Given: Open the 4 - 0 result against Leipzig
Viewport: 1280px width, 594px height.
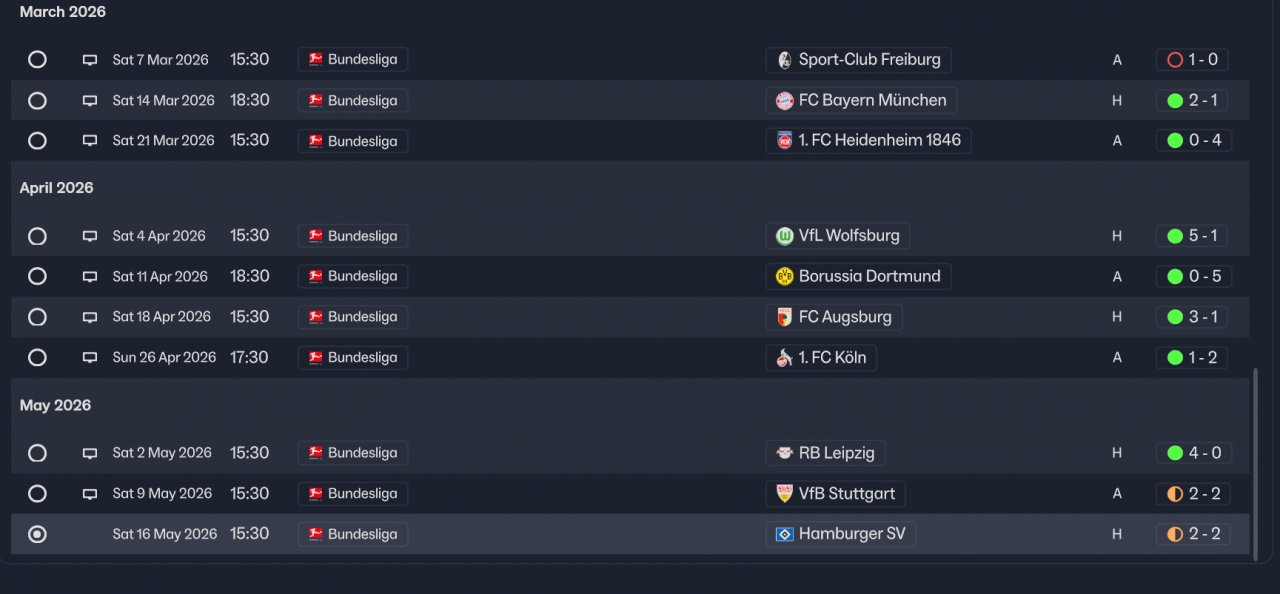Looking at the screenshot, I should pos(1192,454).
